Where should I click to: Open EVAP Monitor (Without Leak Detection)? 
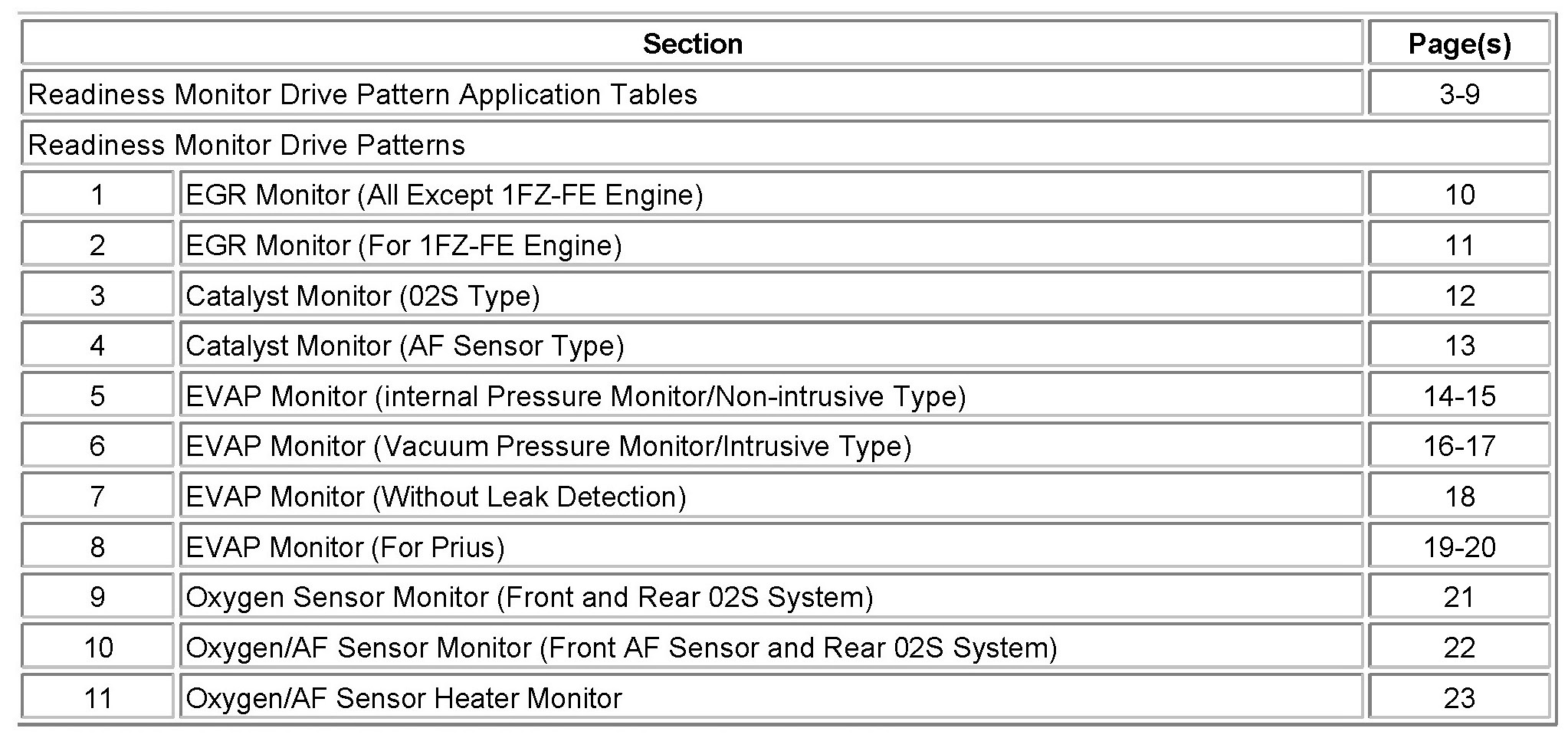pyautogui.click(x=436, y=497)
